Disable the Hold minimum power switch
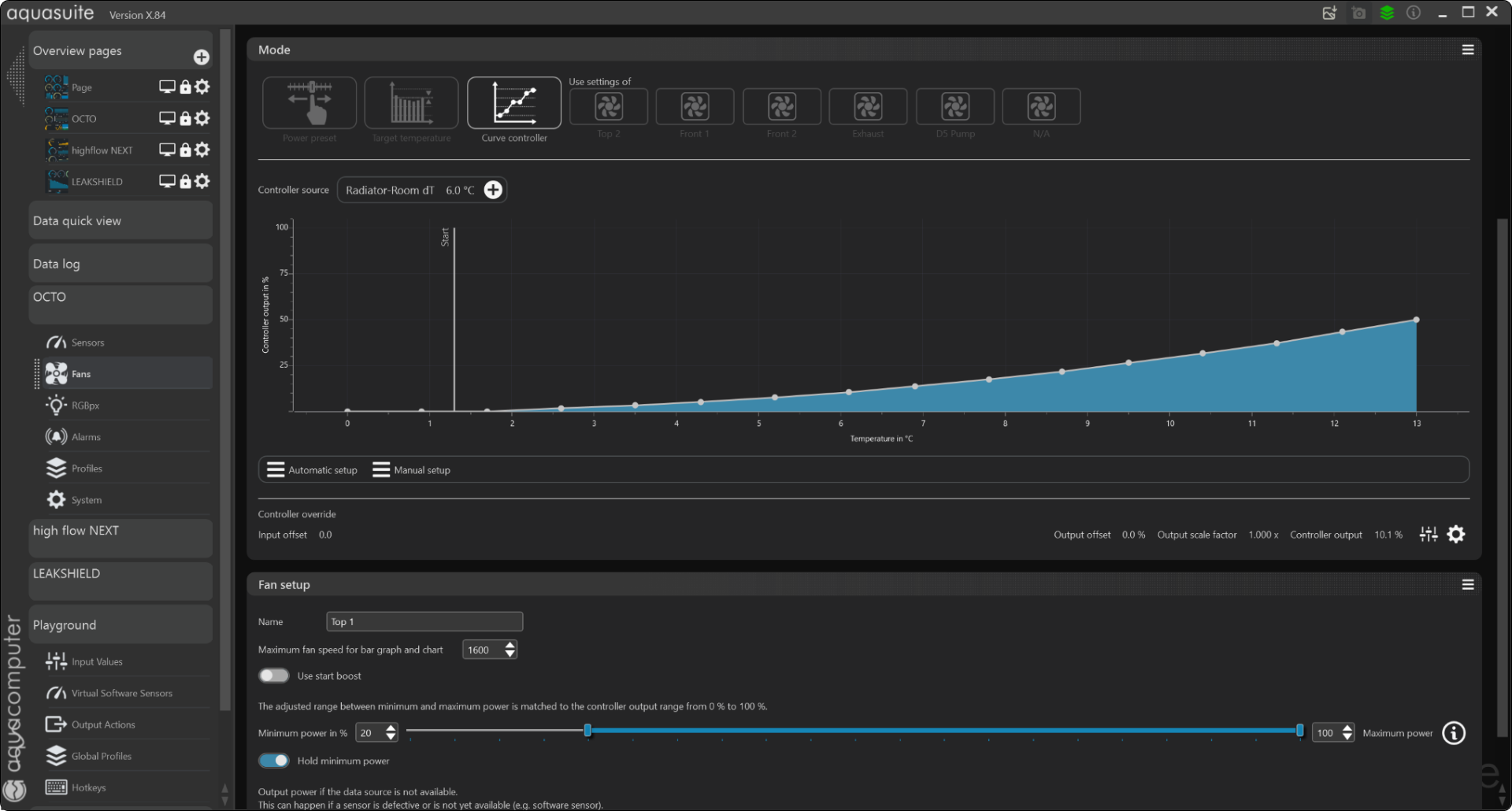The width and height of the screenshot is (1512, 811). click(x=274, y=761)
